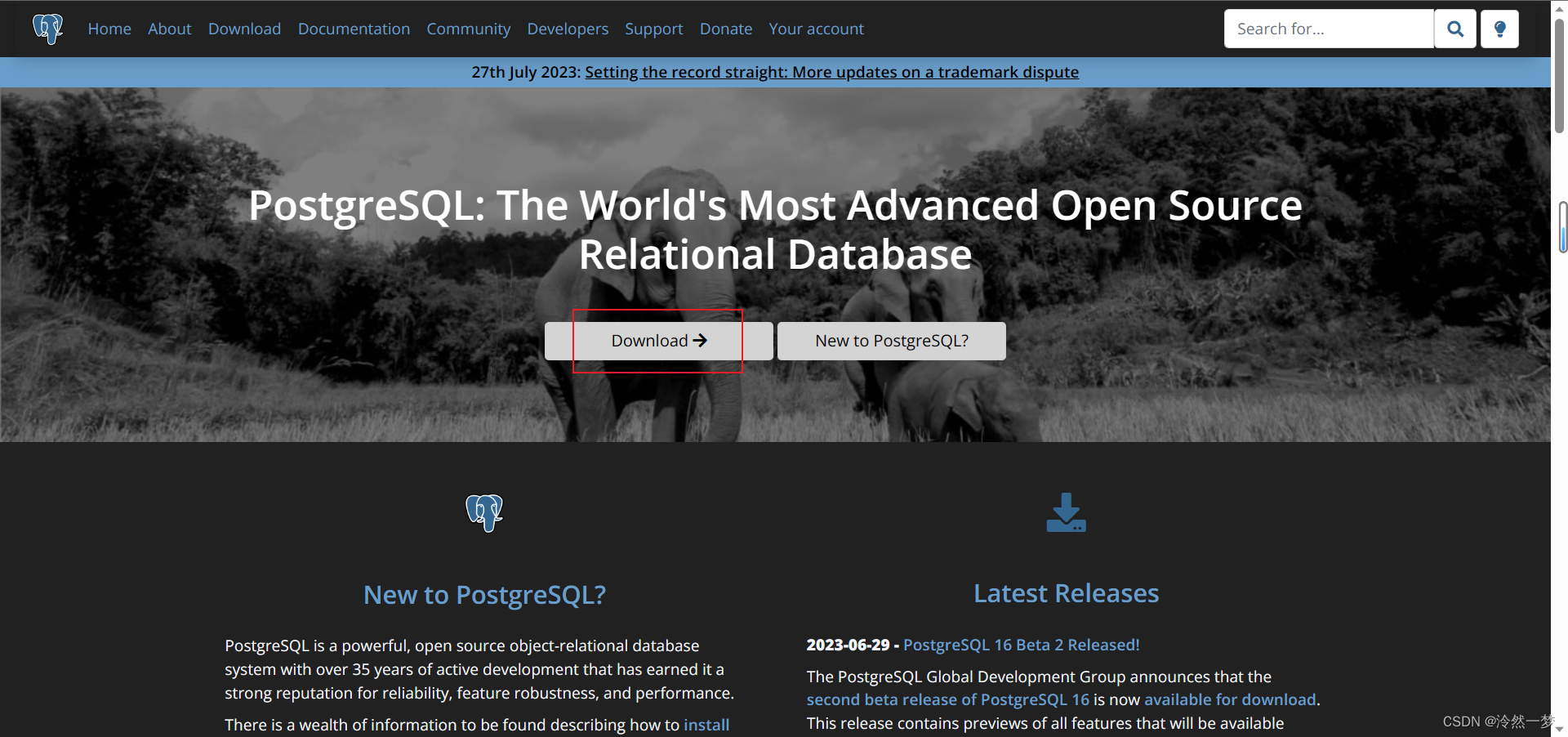The width and height of the screenshot is (1568, 737).
Task: Click the New to PostgreSQL? heading
Action: [484, 595]
